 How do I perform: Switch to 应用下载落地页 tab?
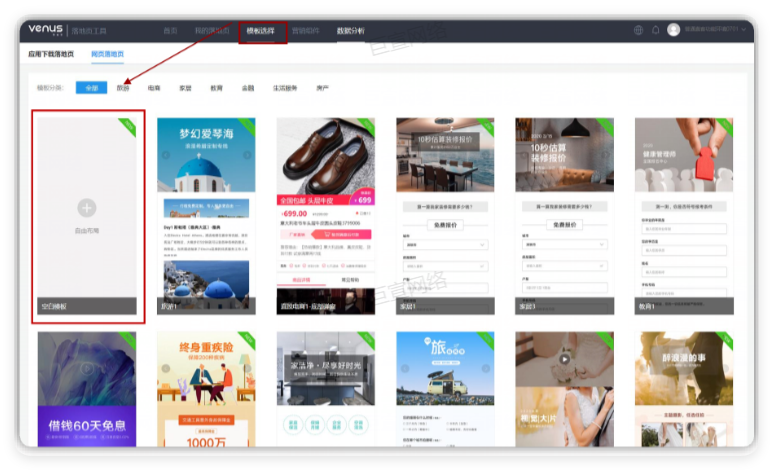(x=51, y=54)
